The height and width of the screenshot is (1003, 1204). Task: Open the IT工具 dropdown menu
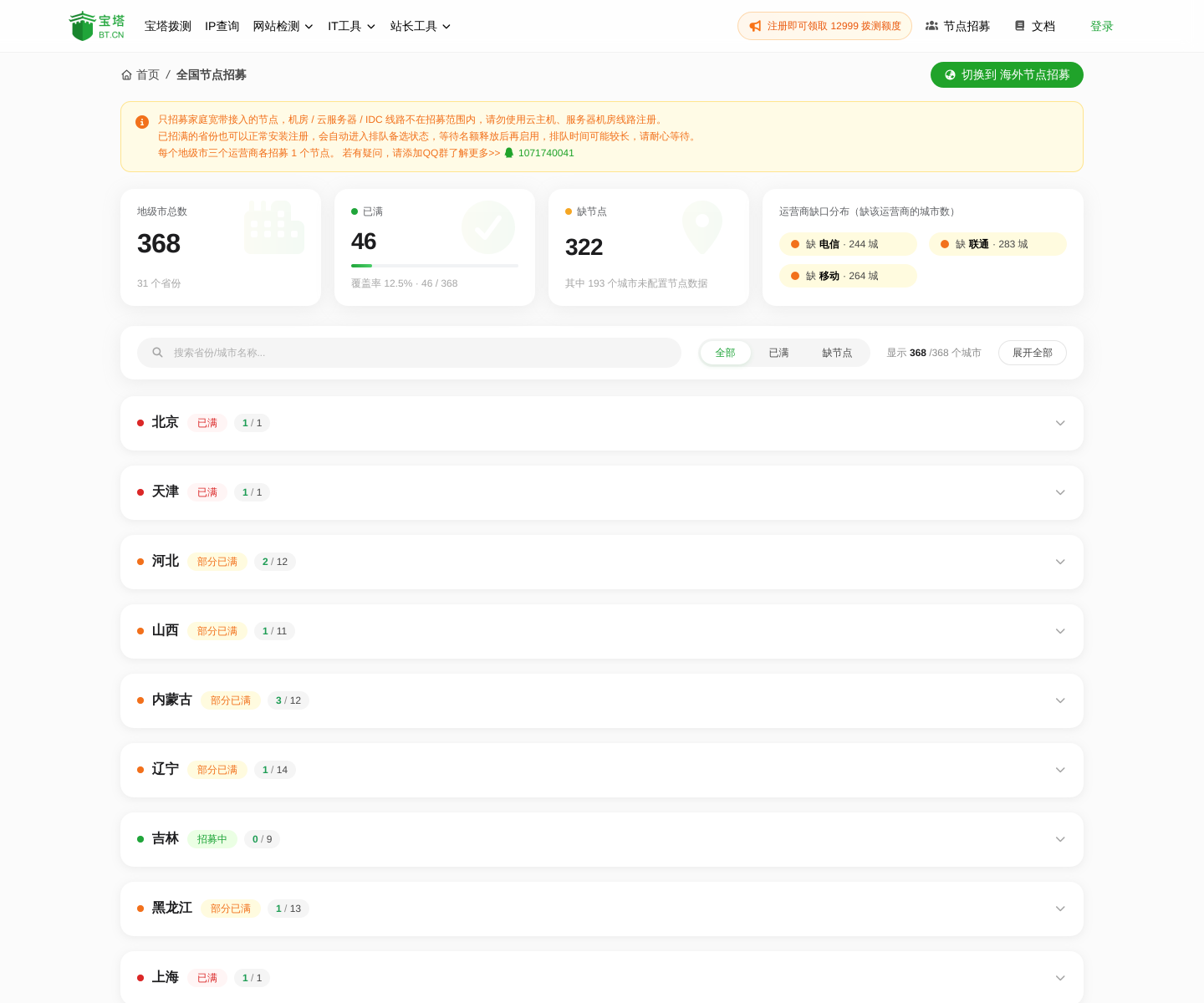pos(352,26)
